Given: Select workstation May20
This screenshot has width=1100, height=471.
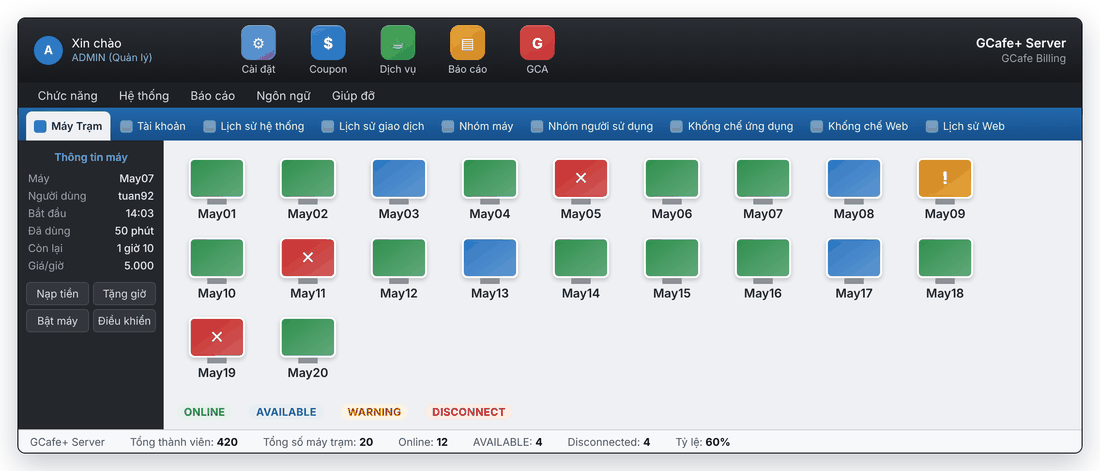Looking at the screenshot, I should [x=308, y=348].
